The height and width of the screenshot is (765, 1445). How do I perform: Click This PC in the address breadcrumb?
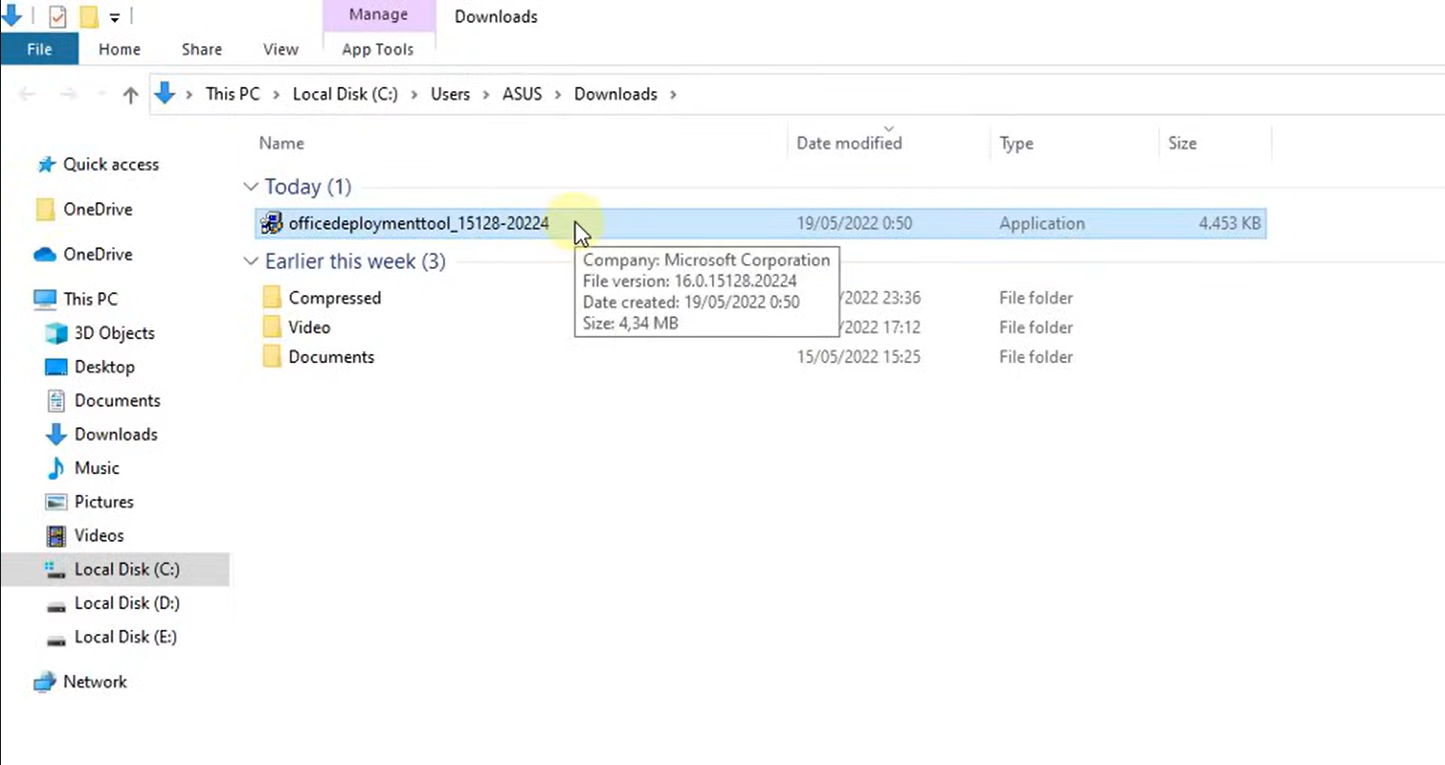232,94
